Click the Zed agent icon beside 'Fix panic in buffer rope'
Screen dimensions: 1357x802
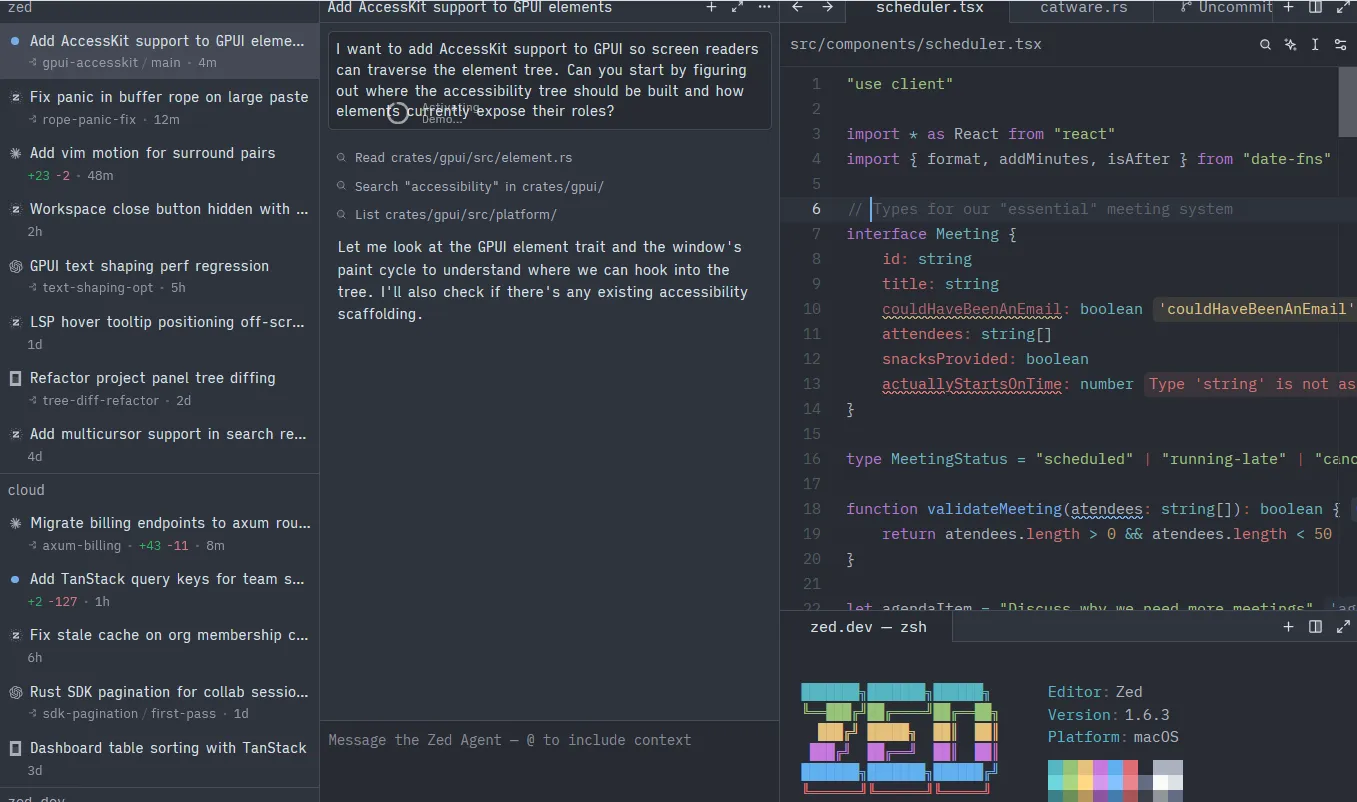pyautogui.click(x=15, y=97)
